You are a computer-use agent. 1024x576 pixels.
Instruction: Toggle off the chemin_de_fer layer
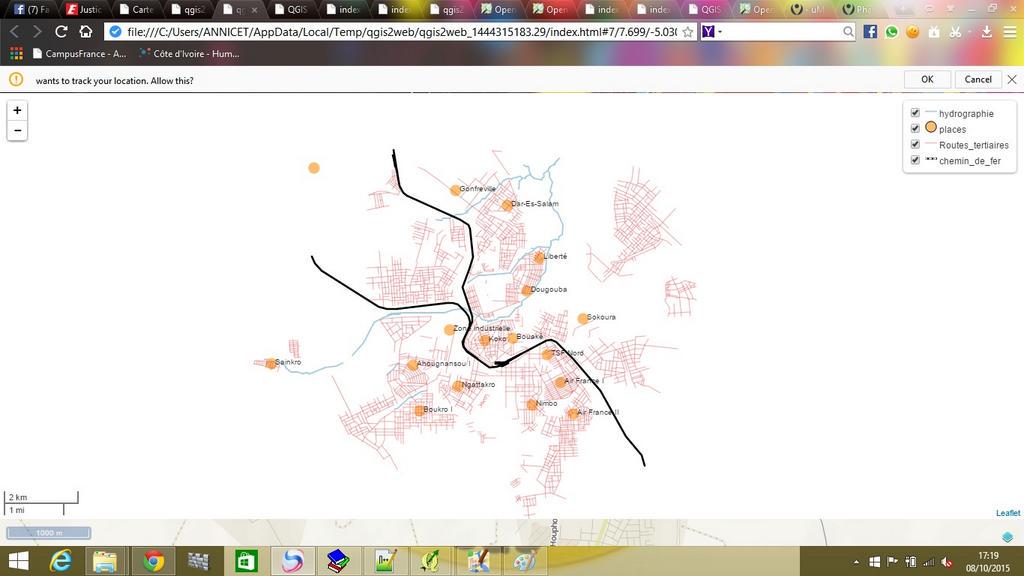click(x=915, y=160)
